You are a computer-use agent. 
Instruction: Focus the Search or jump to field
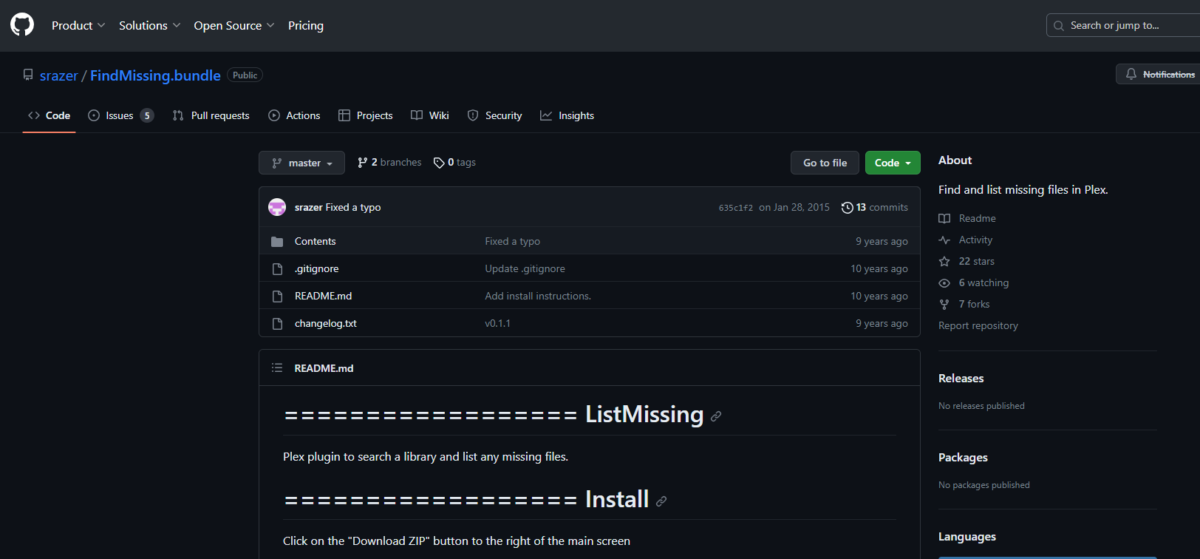tap(1123, 25)
